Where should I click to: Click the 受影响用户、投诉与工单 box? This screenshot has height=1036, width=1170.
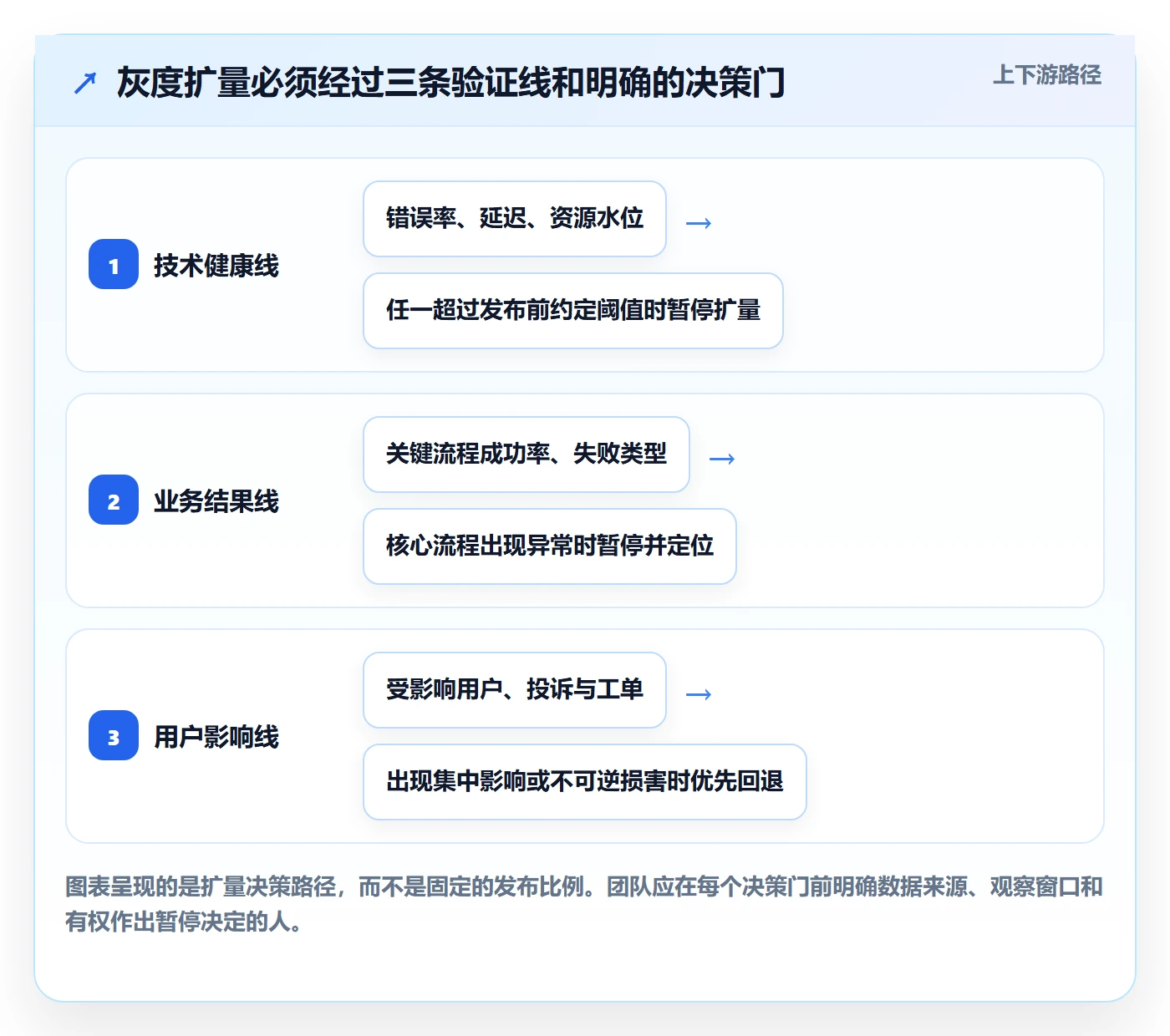(515, 690)
